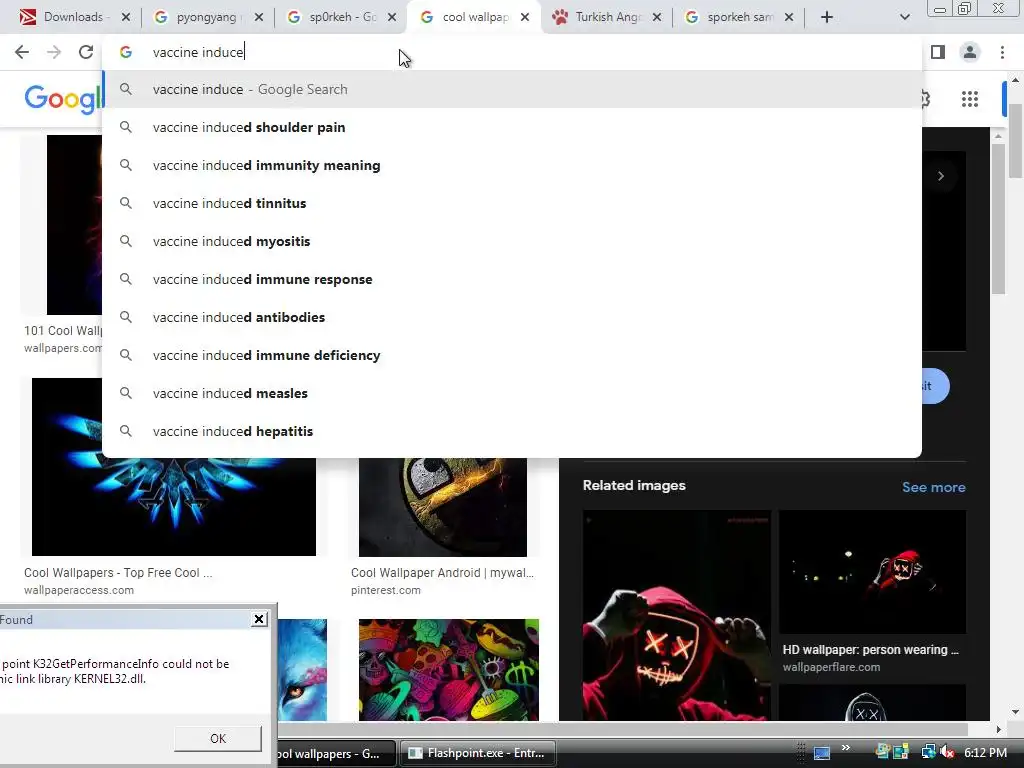Pick 'vaccine induced immune response' suggestion
This screenshot has width=1024, height=768.
coord(512,280)
